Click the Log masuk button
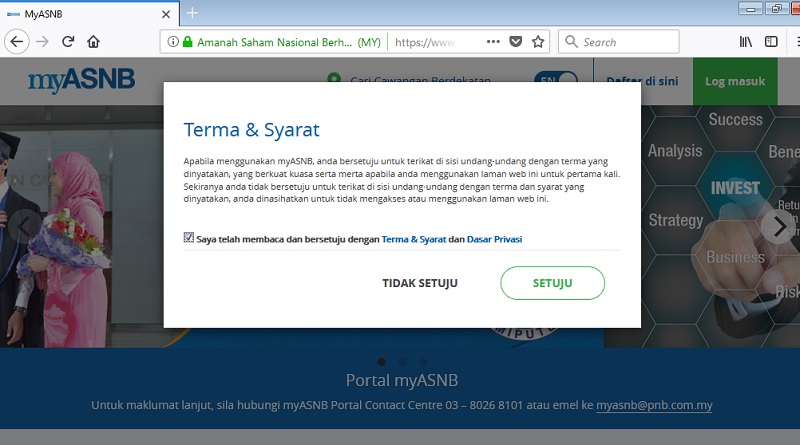The height and width of the screenshot is (445, 800). (x=735, y=81)
